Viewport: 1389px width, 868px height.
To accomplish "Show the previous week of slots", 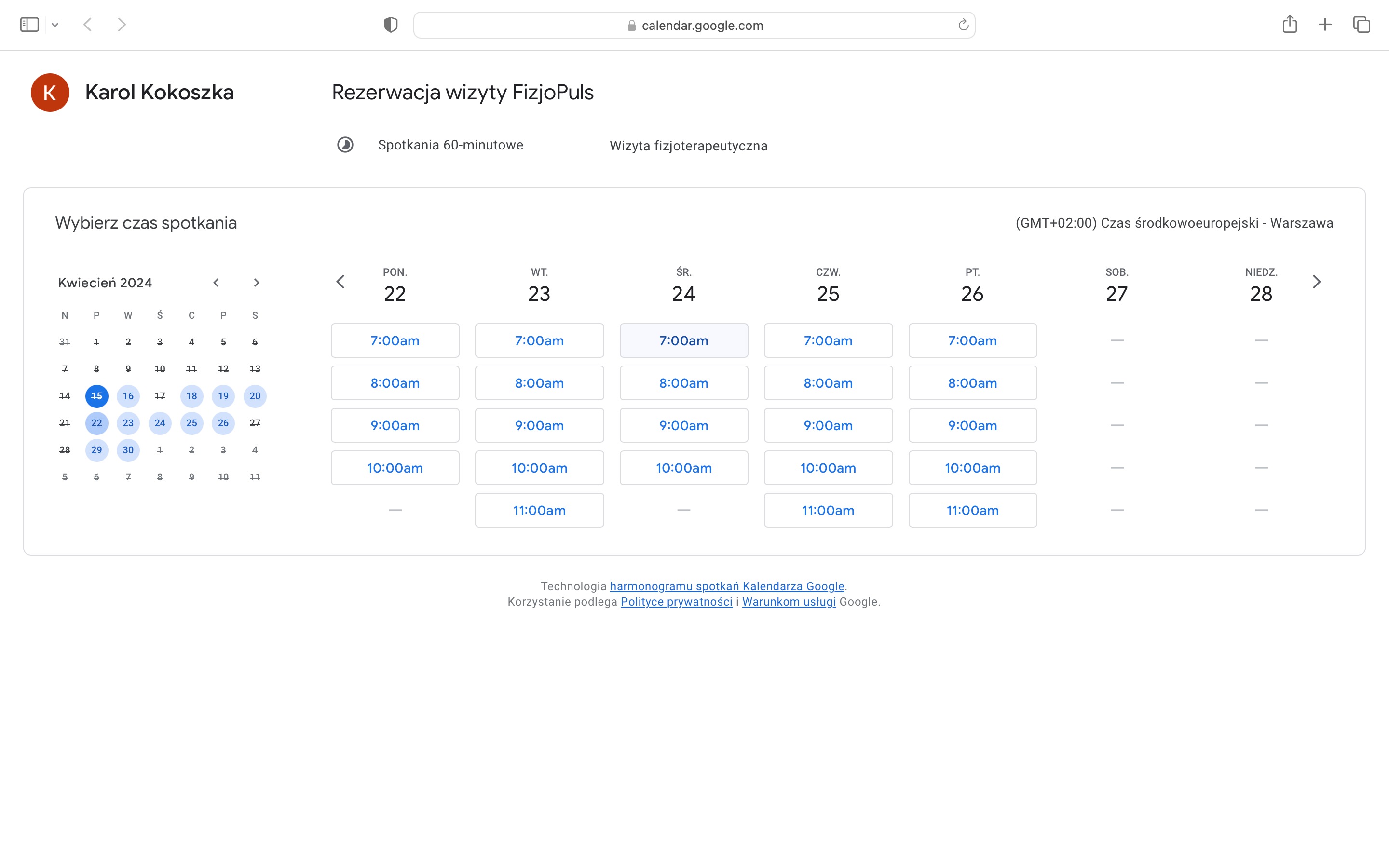I will pos(340,282).
